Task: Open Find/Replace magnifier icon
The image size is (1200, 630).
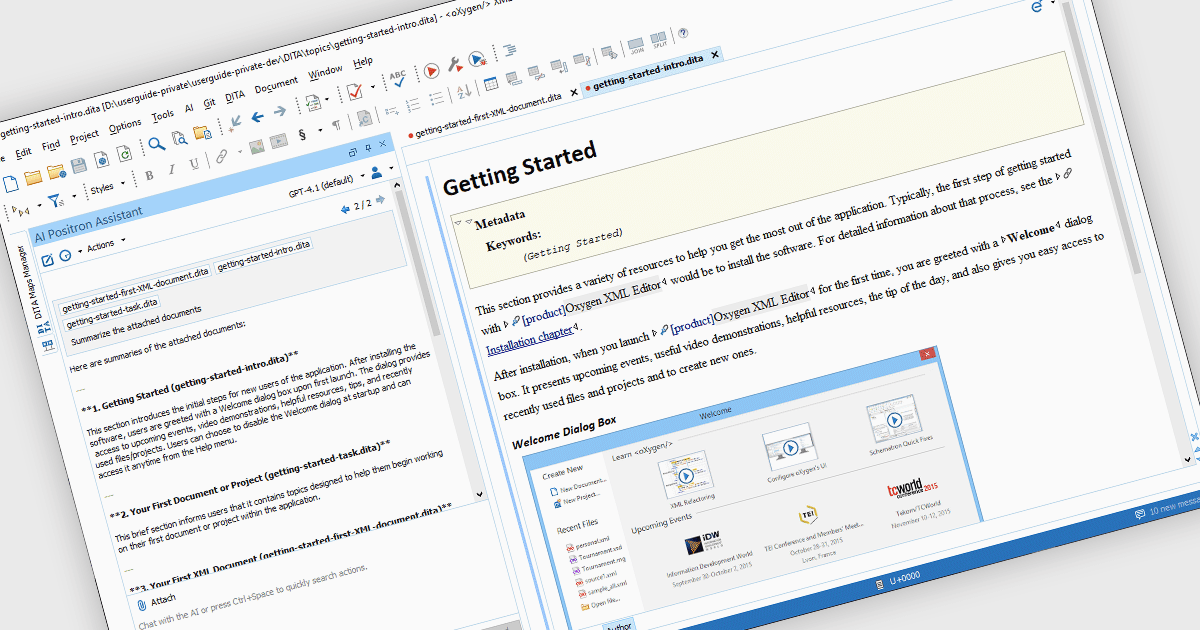Action: (157, 145)
